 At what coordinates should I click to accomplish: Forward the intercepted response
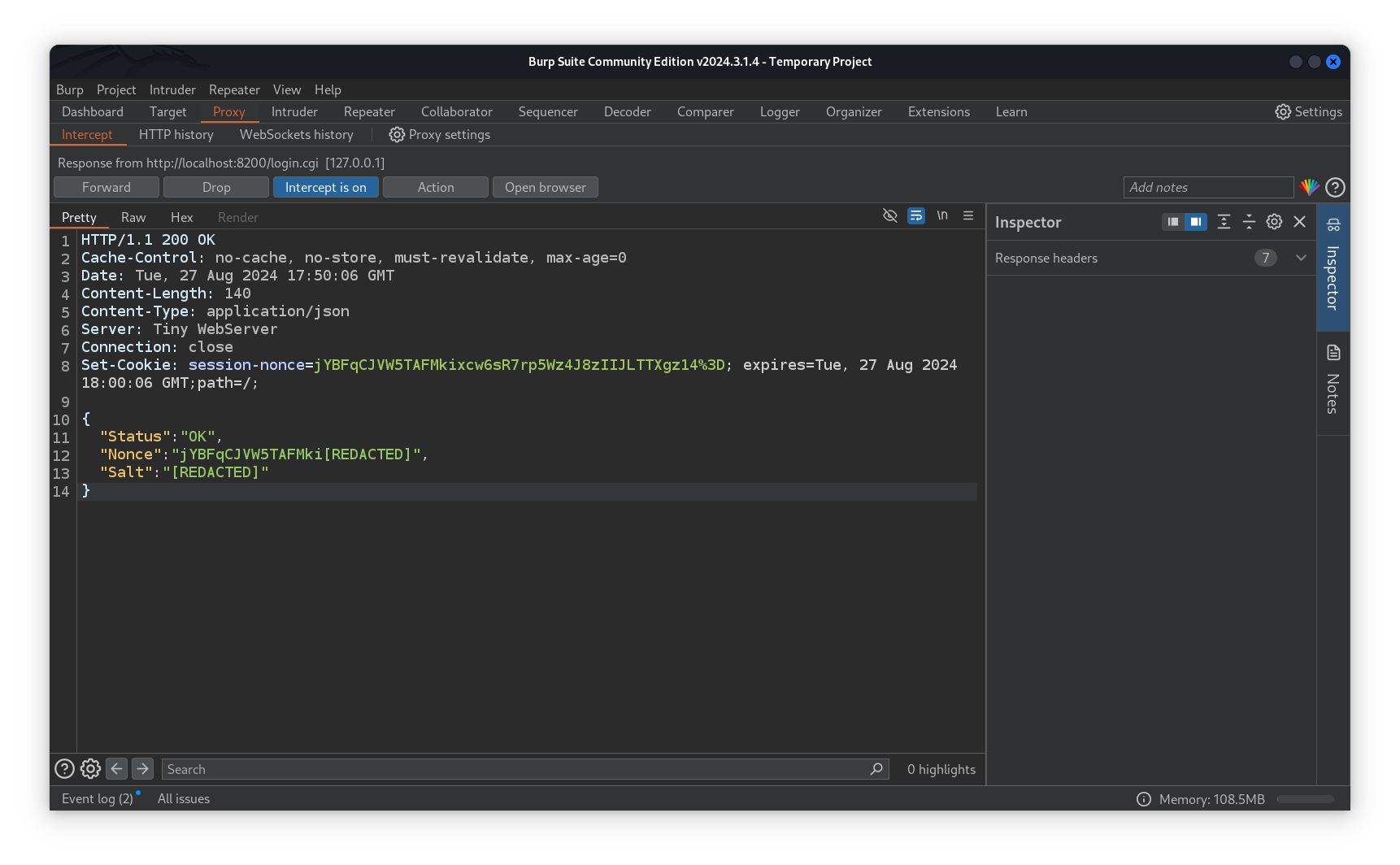click(106, 187)
